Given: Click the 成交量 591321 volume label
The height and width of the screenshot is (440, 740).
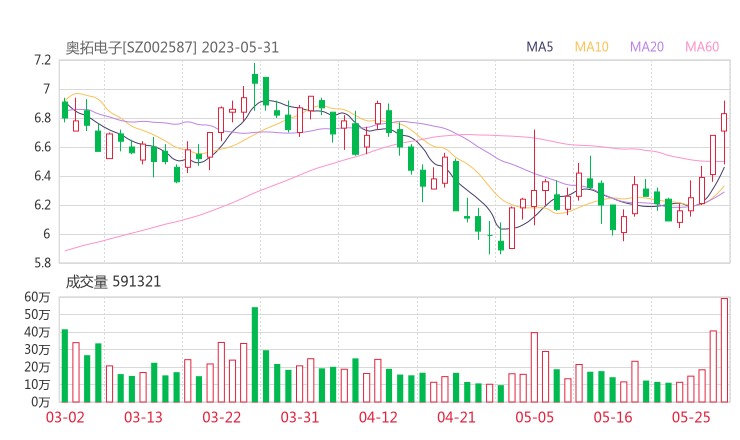Looking at the screenshot, I should (x=113, y=282).
